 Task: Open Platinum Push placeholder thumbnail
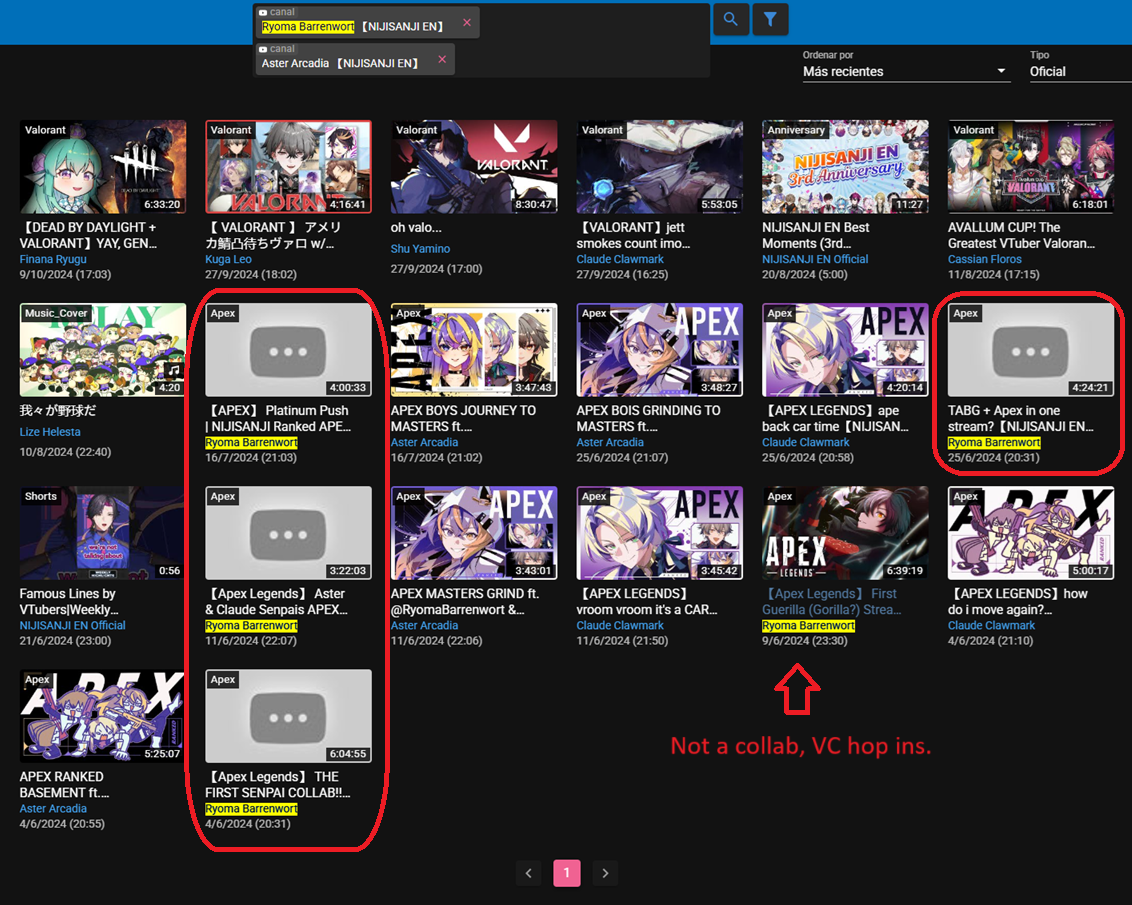tap(288, 350)
